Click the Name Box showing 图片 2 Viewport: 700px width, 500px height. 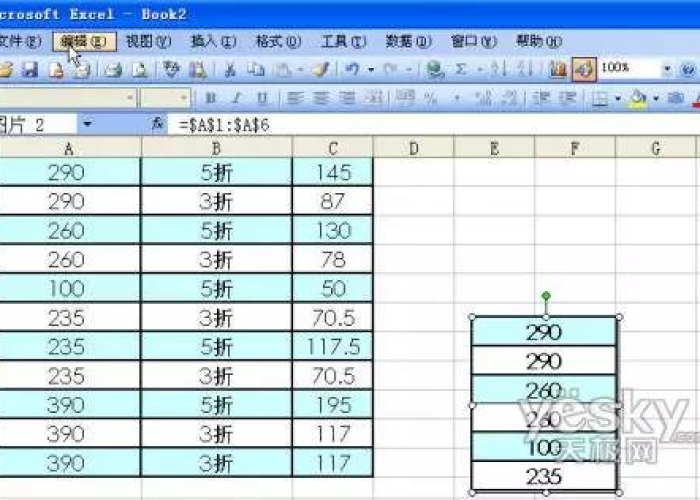(38, 125)
